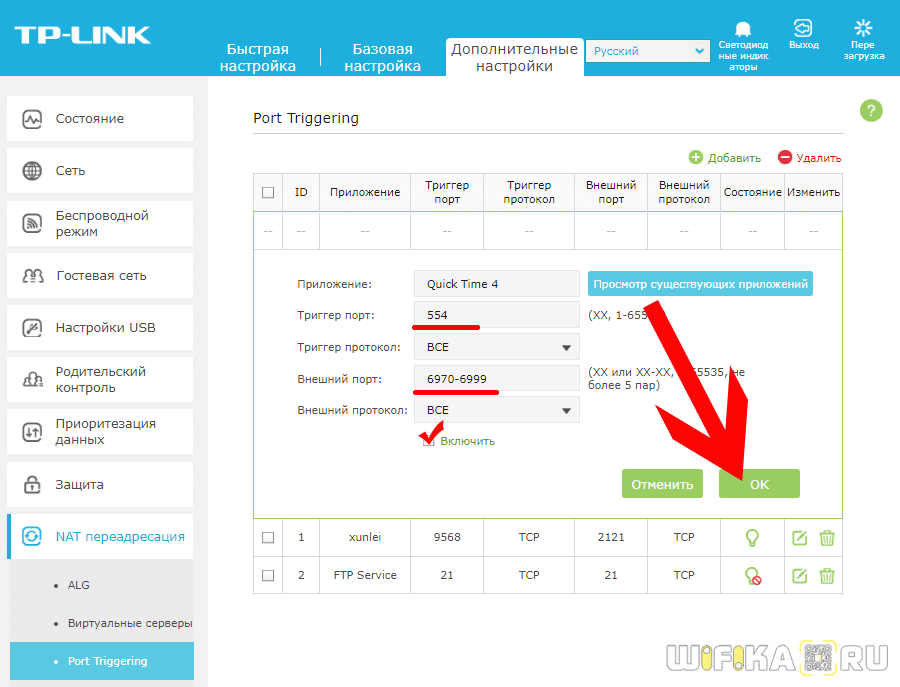Edit the xunlei entry with pencil icon

click(799, 538)
